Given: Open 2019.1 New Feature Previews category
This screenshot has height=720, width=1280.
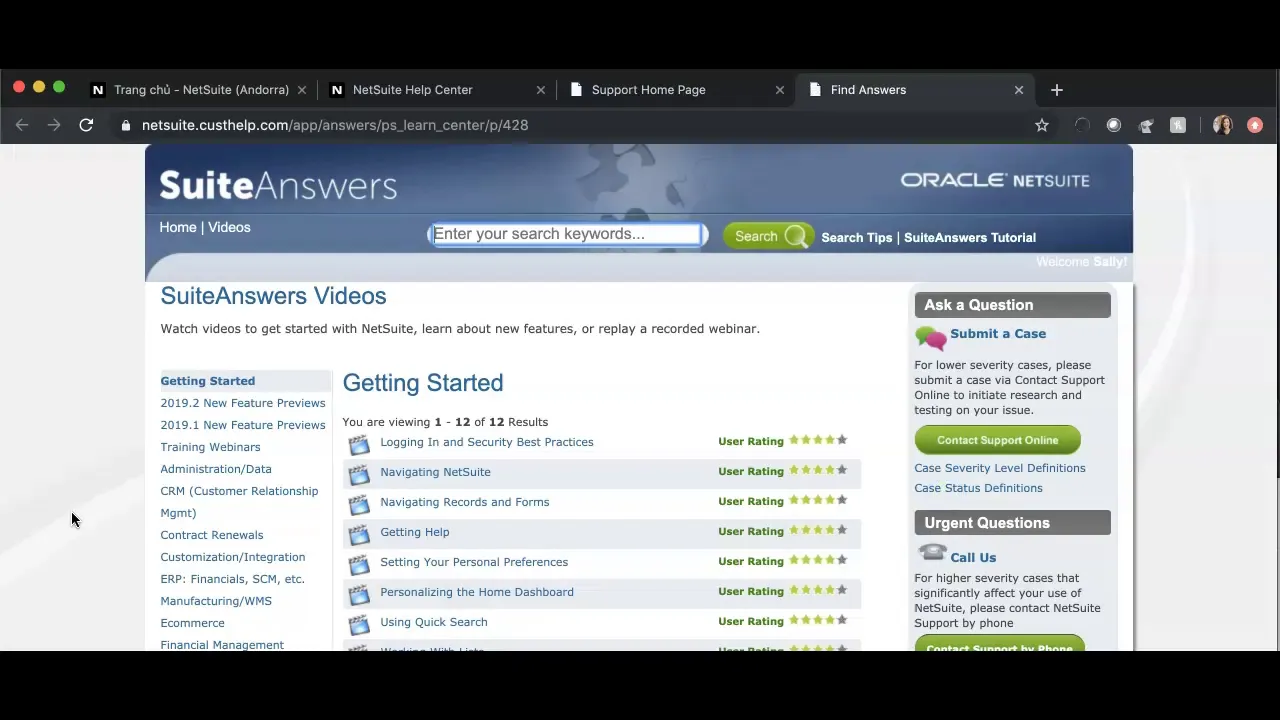Looking at the screenshot, I should (x=243, y=425).
